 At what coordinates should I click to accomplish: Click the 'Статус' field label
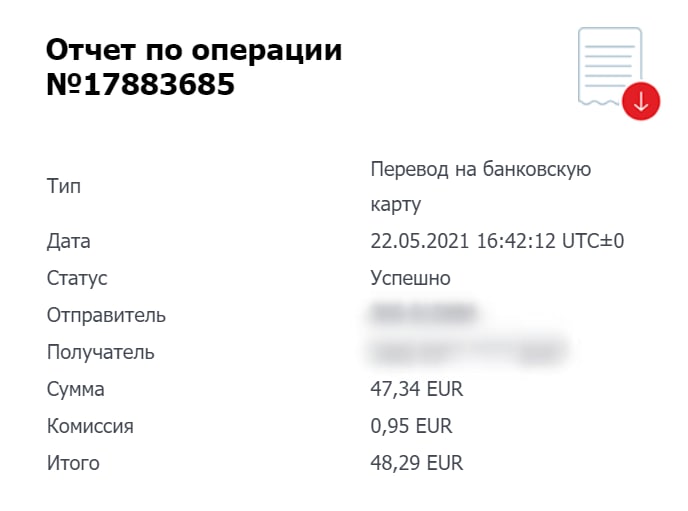[x=77, y=278]
